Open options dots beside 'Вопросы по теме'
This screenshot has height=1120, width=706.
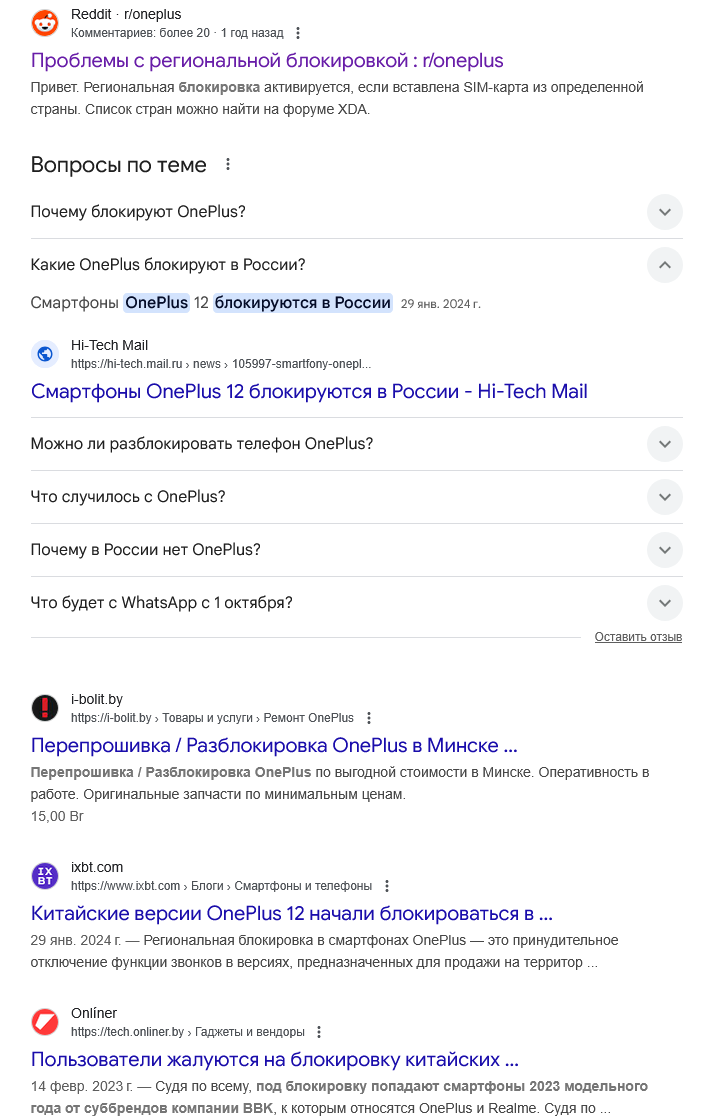[x=228, y=164]
